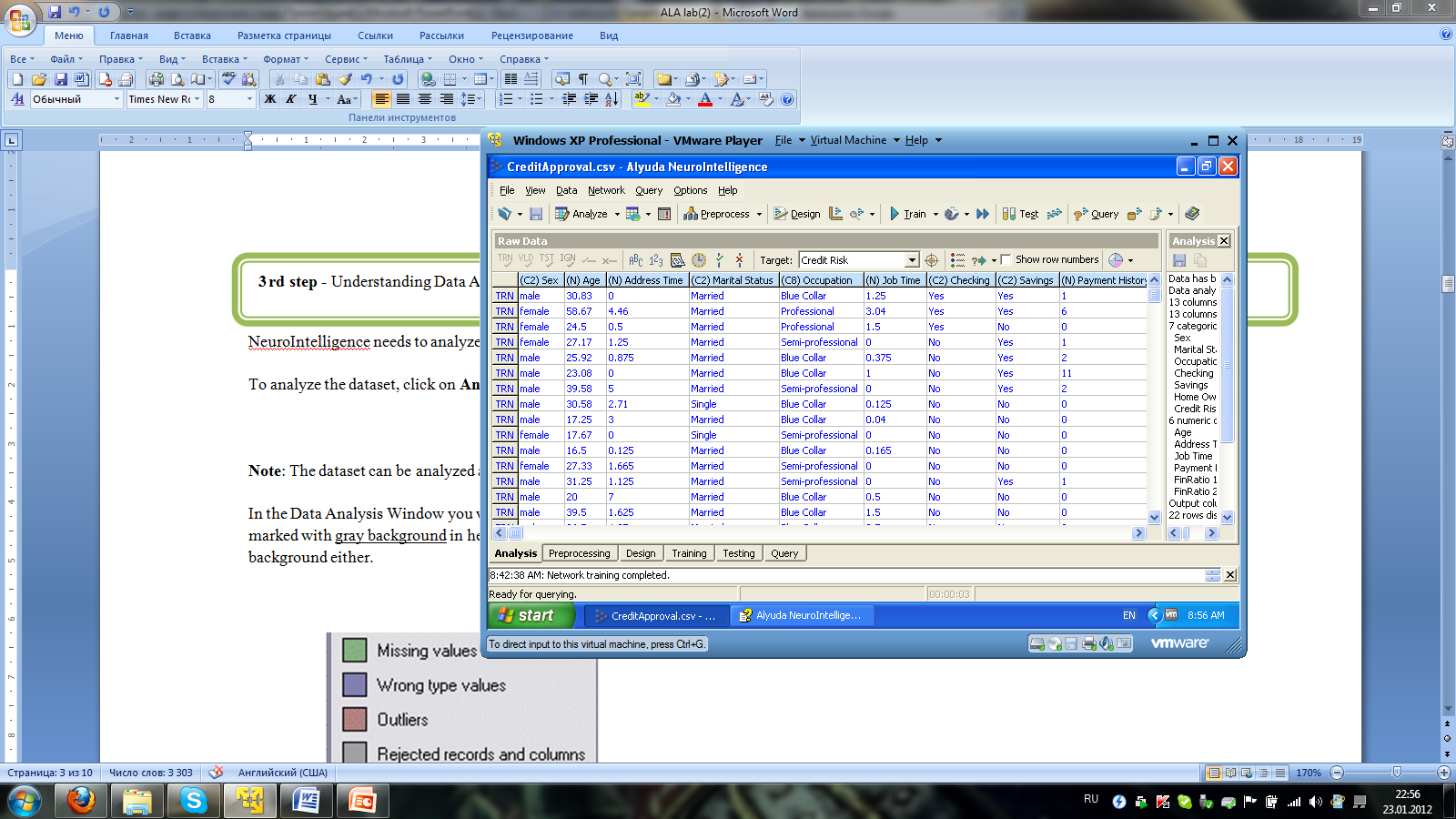
Task: Expand the arrow next to Analyze button
Action: point(617,214)
